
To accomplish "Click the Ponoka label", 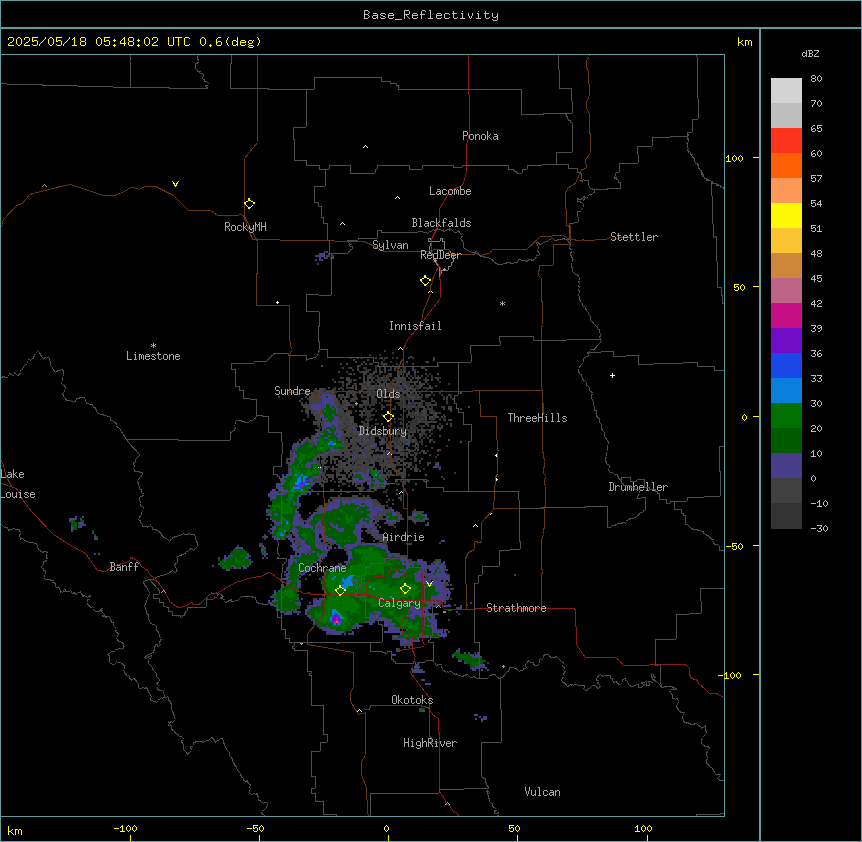I will 480,136.
